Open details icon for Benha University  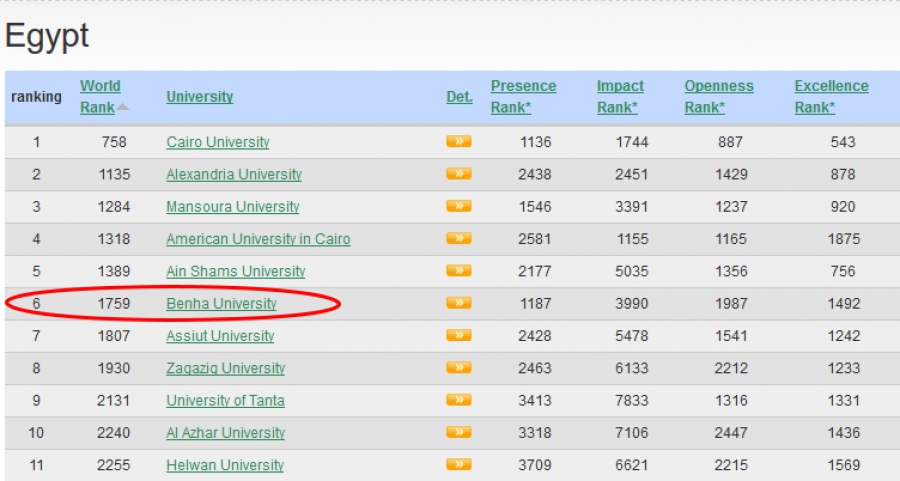(459, 302)
